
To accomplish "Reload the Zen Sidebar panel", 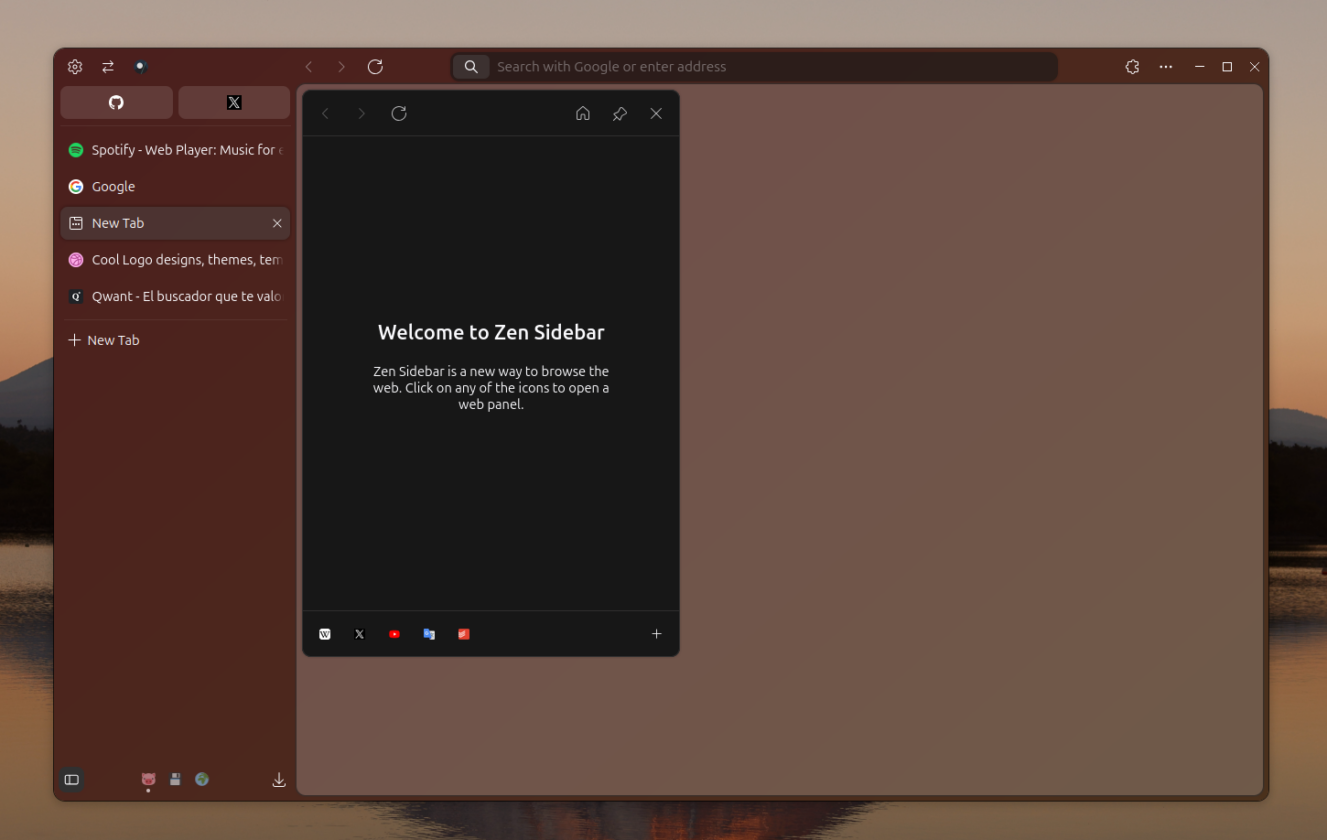I will tap(398, 113).
